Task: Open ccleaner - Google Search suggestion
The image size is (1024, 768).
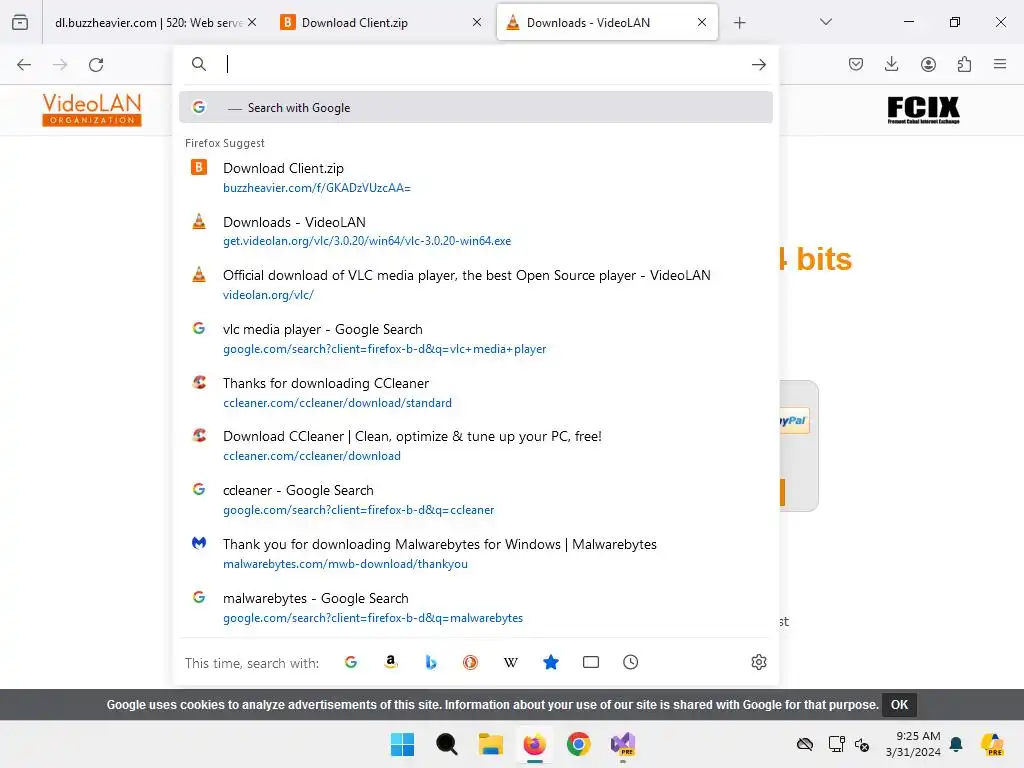Action: point(475,500)
